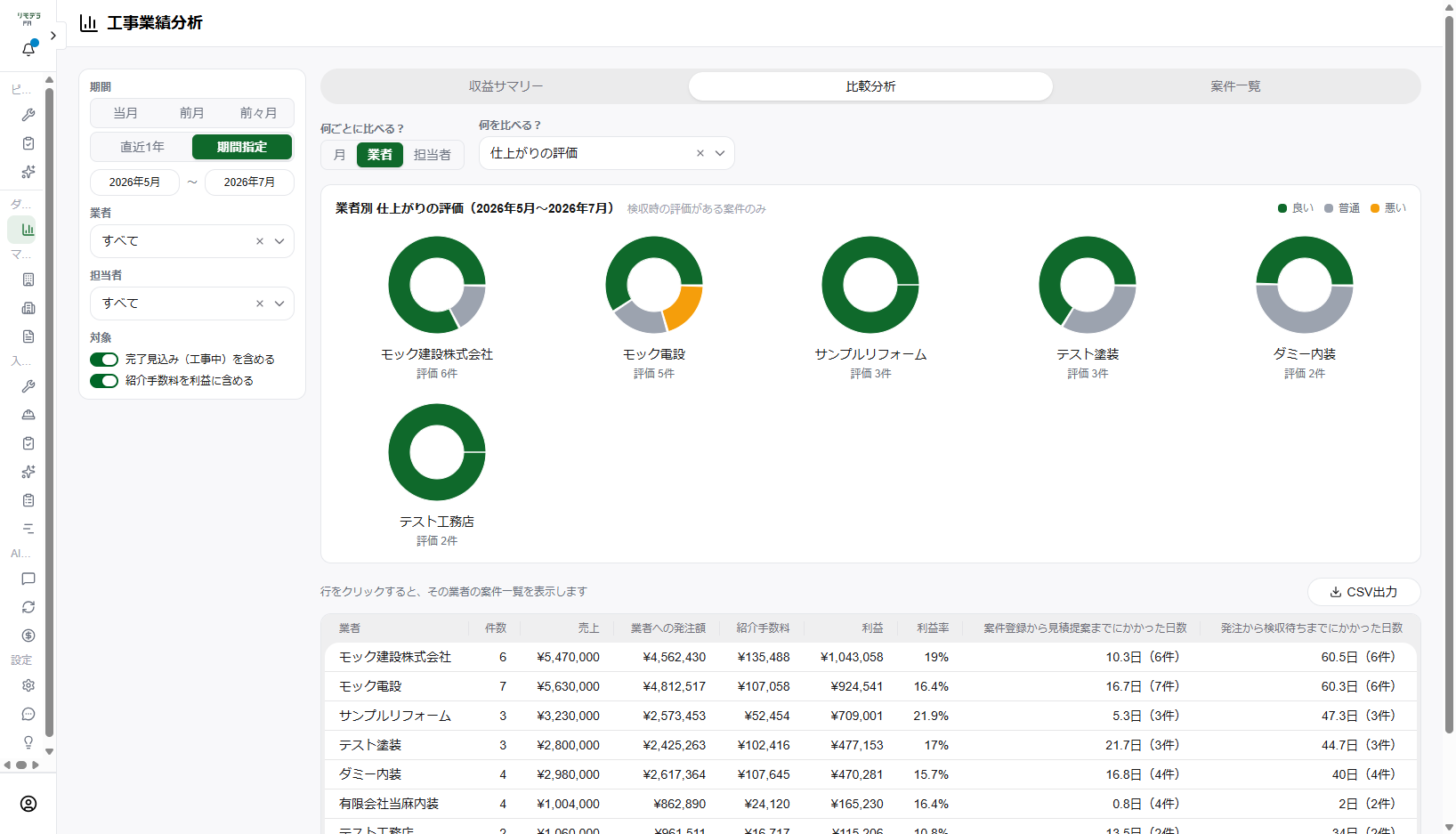Open the square chat bubble icon

click(28, 579)
